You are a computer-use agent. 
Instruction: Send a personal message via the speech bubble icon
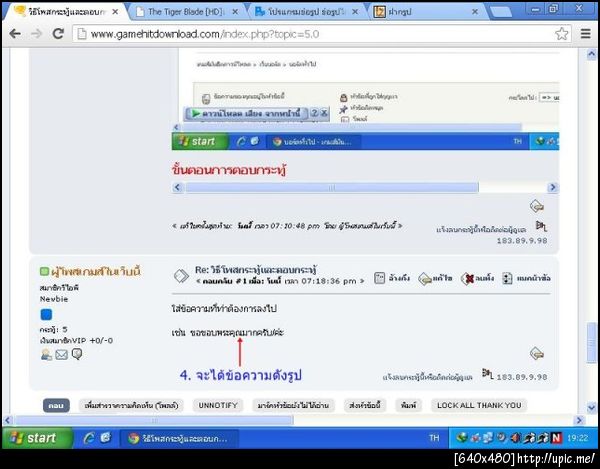coord(77,354)
